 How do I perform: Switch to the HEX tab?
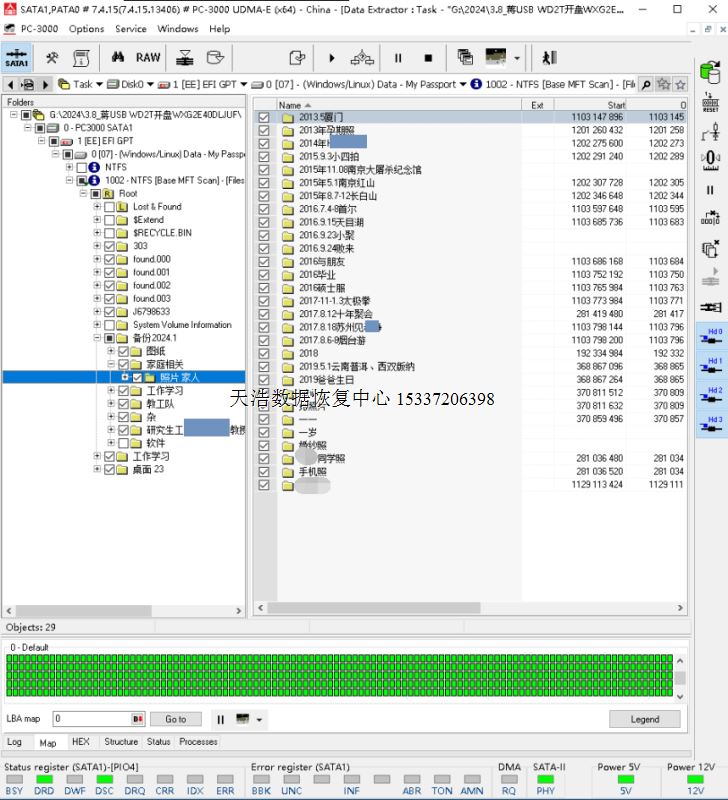tap(80, 742)
